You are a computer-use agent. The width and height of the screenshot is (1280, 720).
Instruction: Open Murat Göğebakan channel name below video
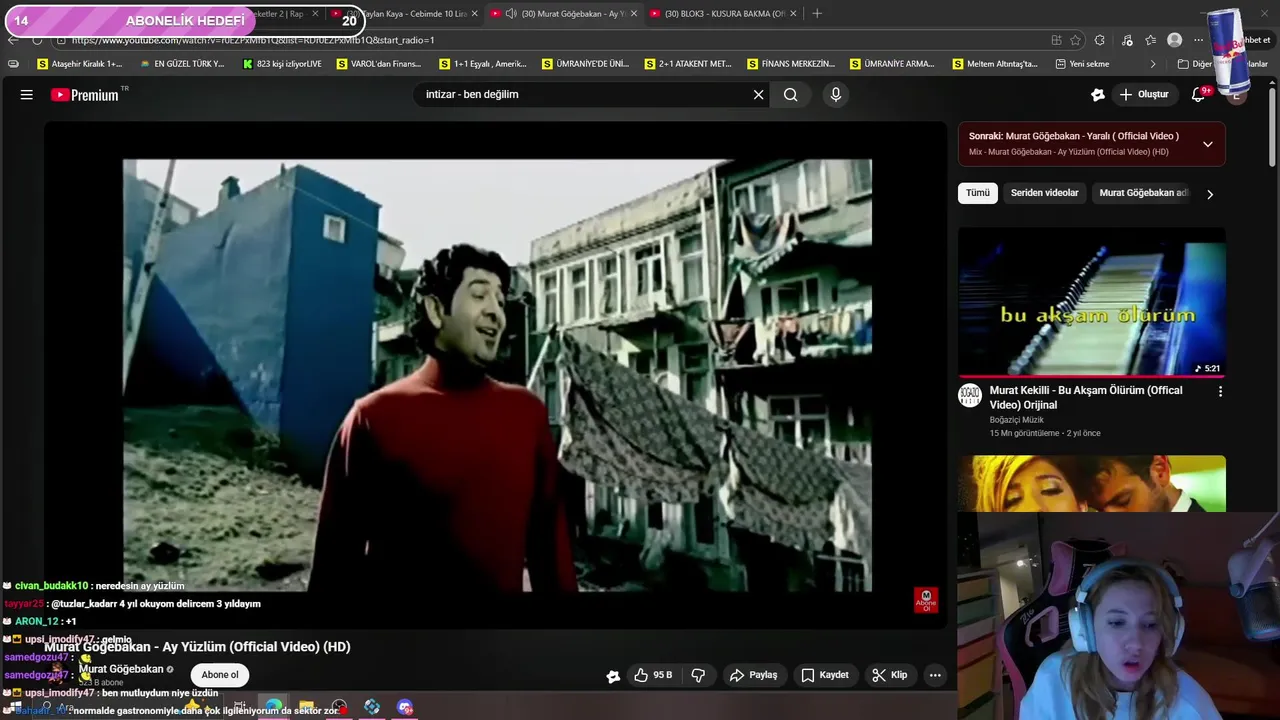pyautogui.click(x=121, y=669)
